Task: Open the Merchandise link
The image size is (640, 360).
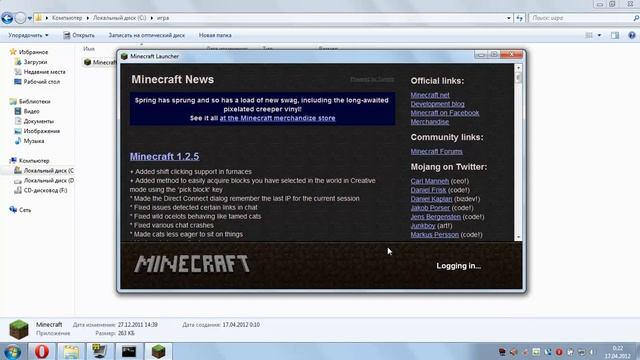Action: tap(430, 122)
